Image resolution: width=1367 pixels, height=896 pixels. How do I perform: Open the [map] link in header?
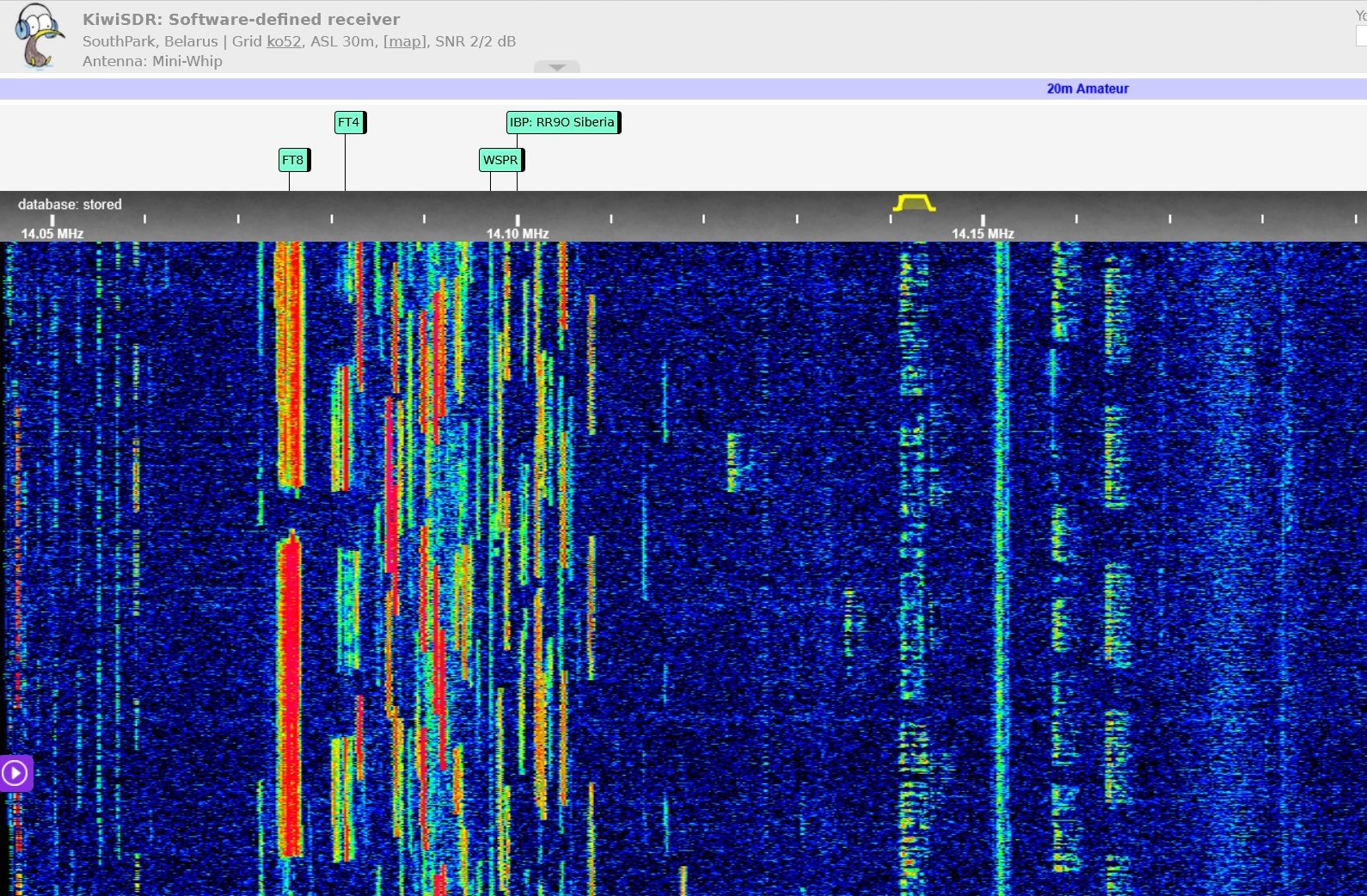click(404, 41)
